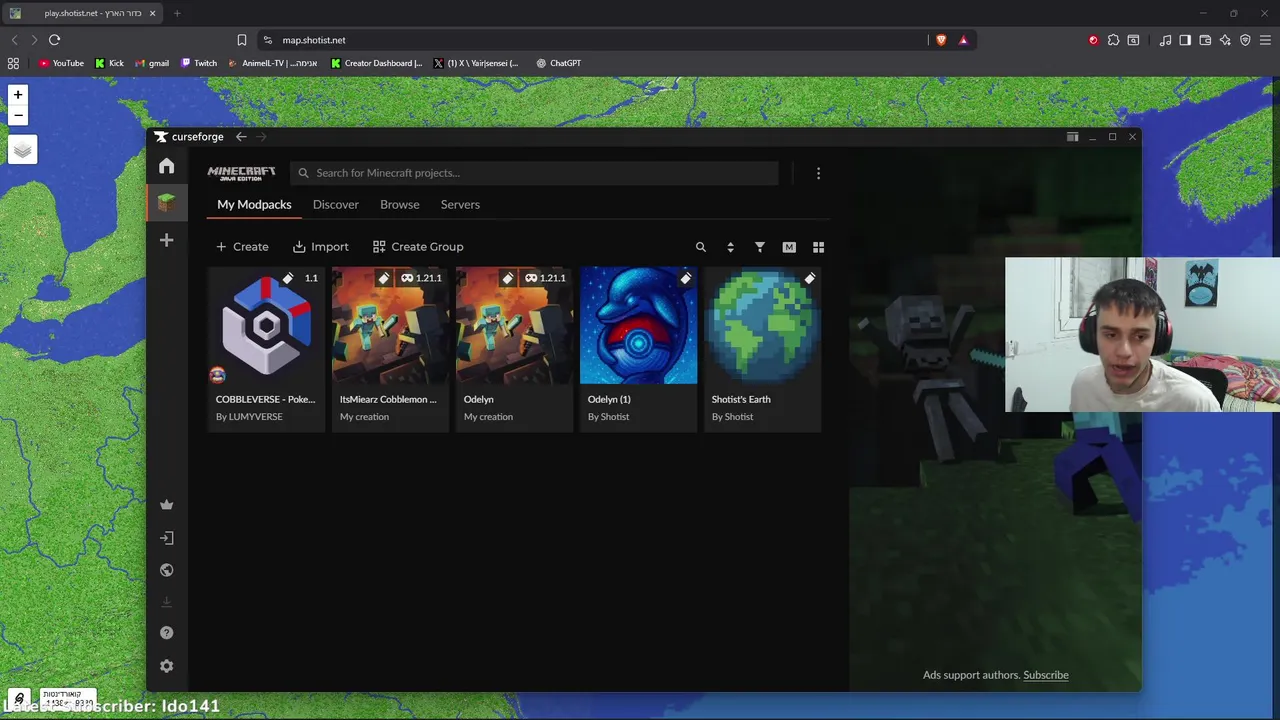The width and height of the screenshot is (1280, 720).
Task: Click the search magnifier icon above modpacks
Action: coord(701,247)
